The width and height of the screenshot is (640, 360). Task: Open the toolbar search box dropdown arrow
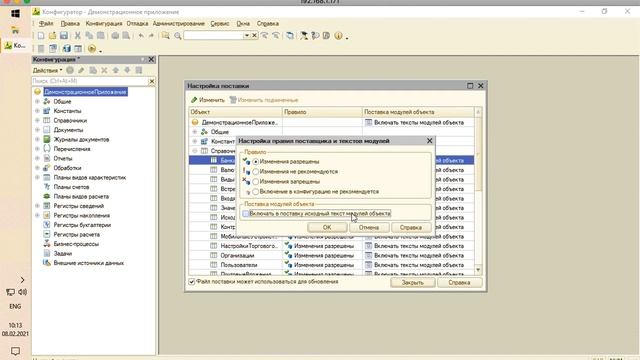(x=247, y=36)
